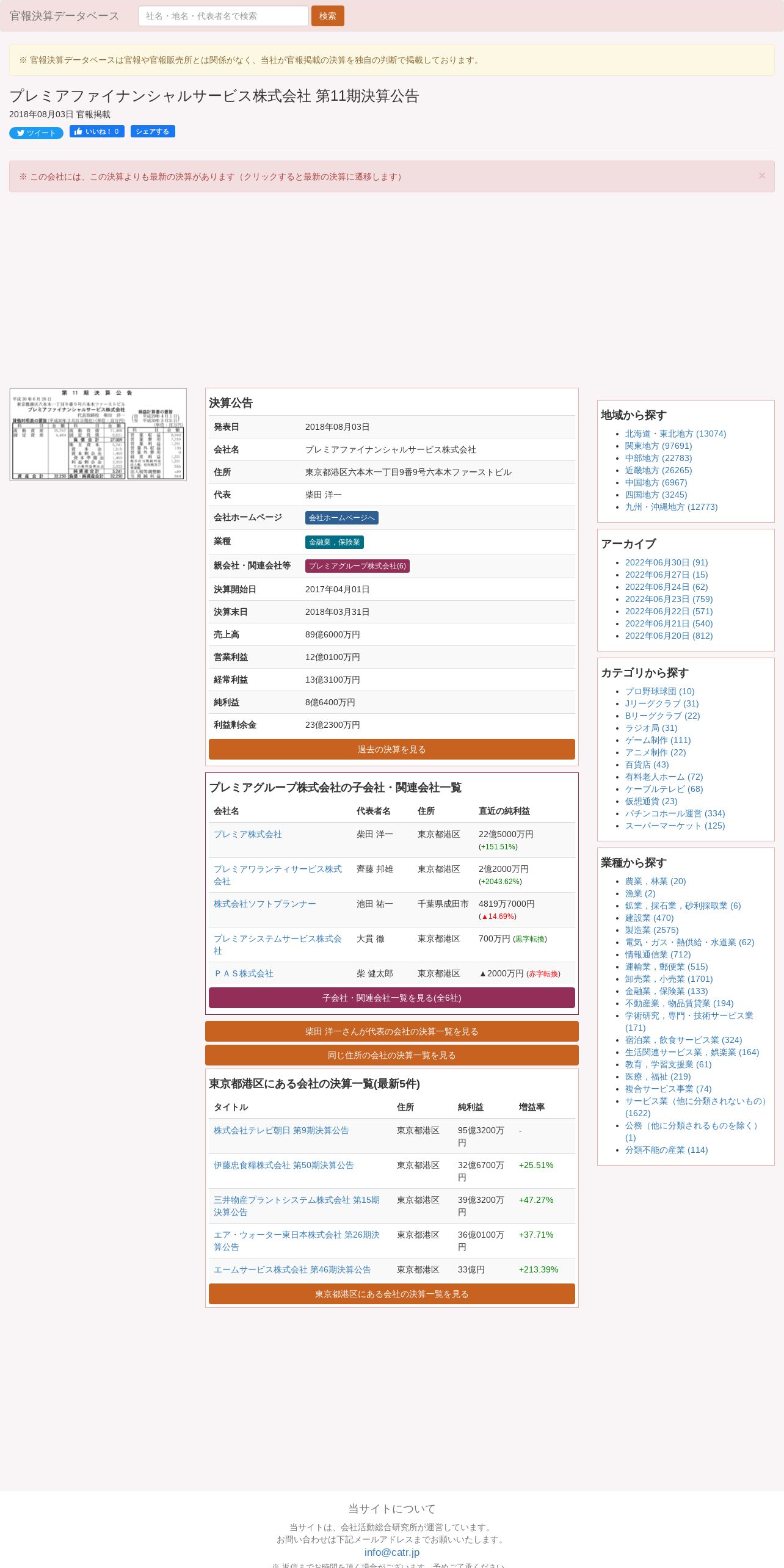784x1568 pixels.
Task: View settlements of companies led by 柴田 洋一
Action: (x=392, y=1031)
